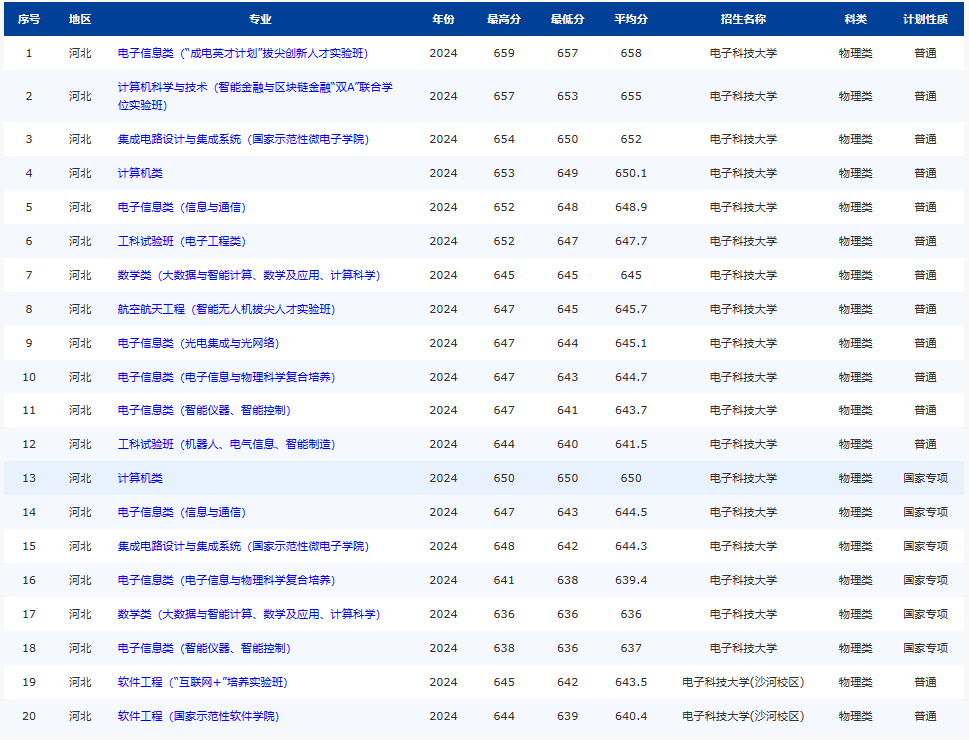Select average score 652 in row 3
This screenshot has width=969, height=740.
tap(631, 139)
